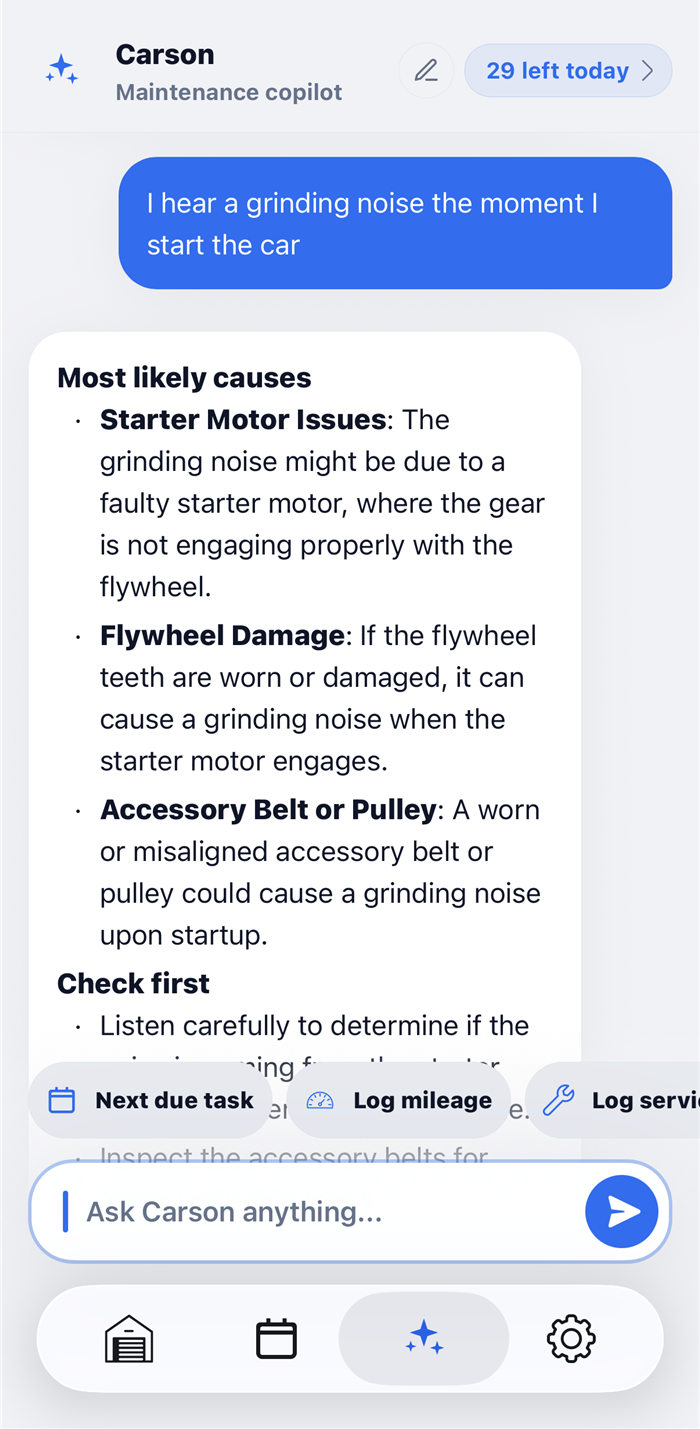Select the AI sparkle copilot tab
The image size is (700, 1429).
tap(424, 1338)
